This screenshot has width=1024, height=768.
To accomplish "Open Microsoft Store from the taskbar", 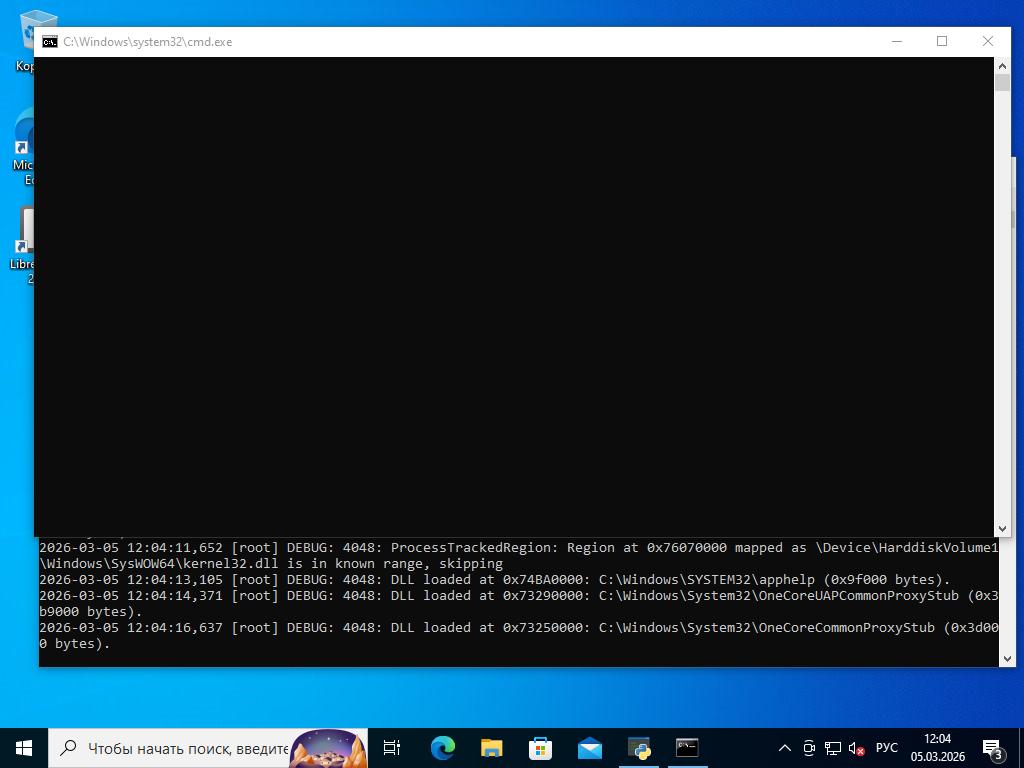I will click(x=540, y=748).
